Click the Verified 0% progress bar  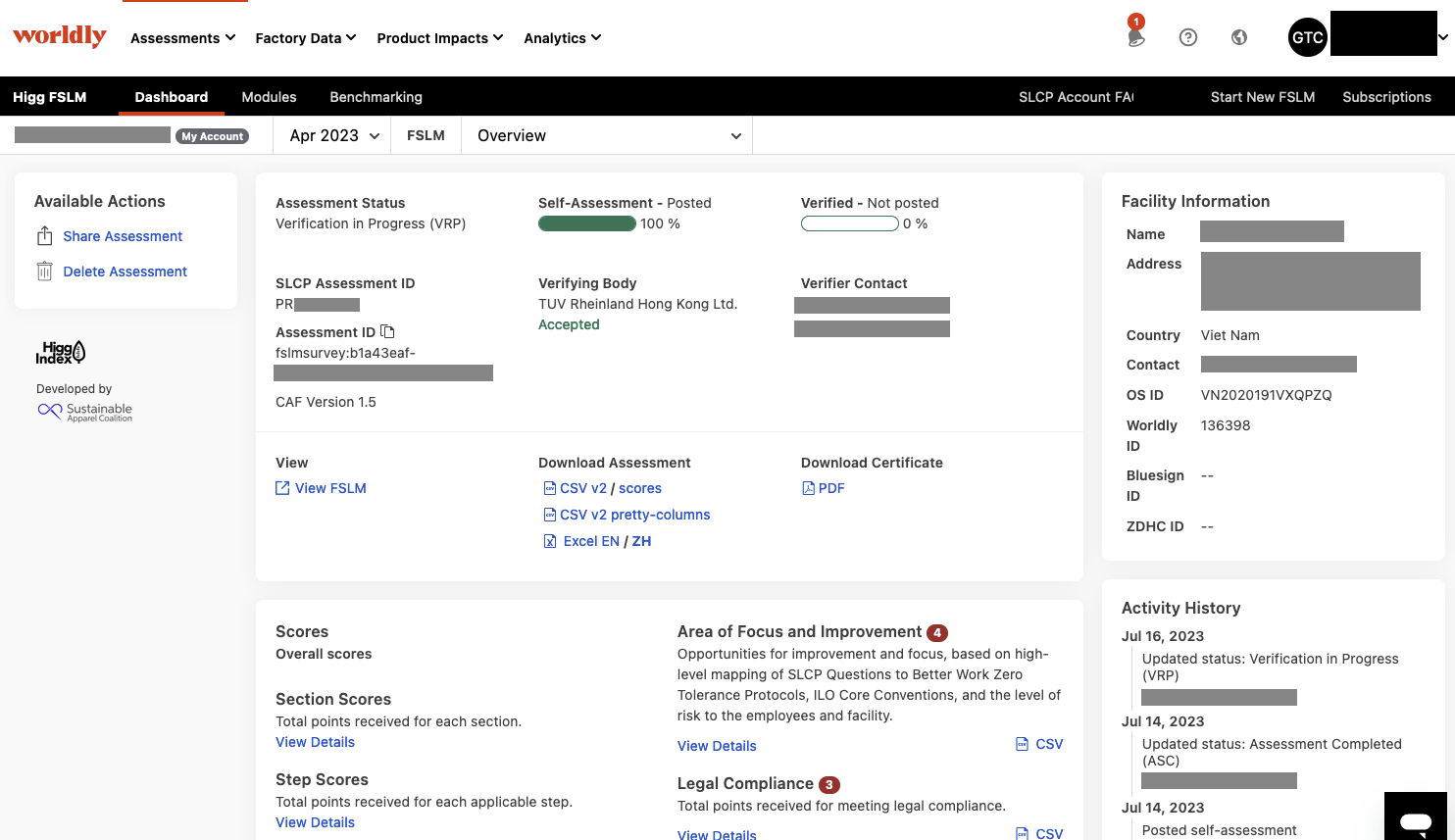pos(850,223)
